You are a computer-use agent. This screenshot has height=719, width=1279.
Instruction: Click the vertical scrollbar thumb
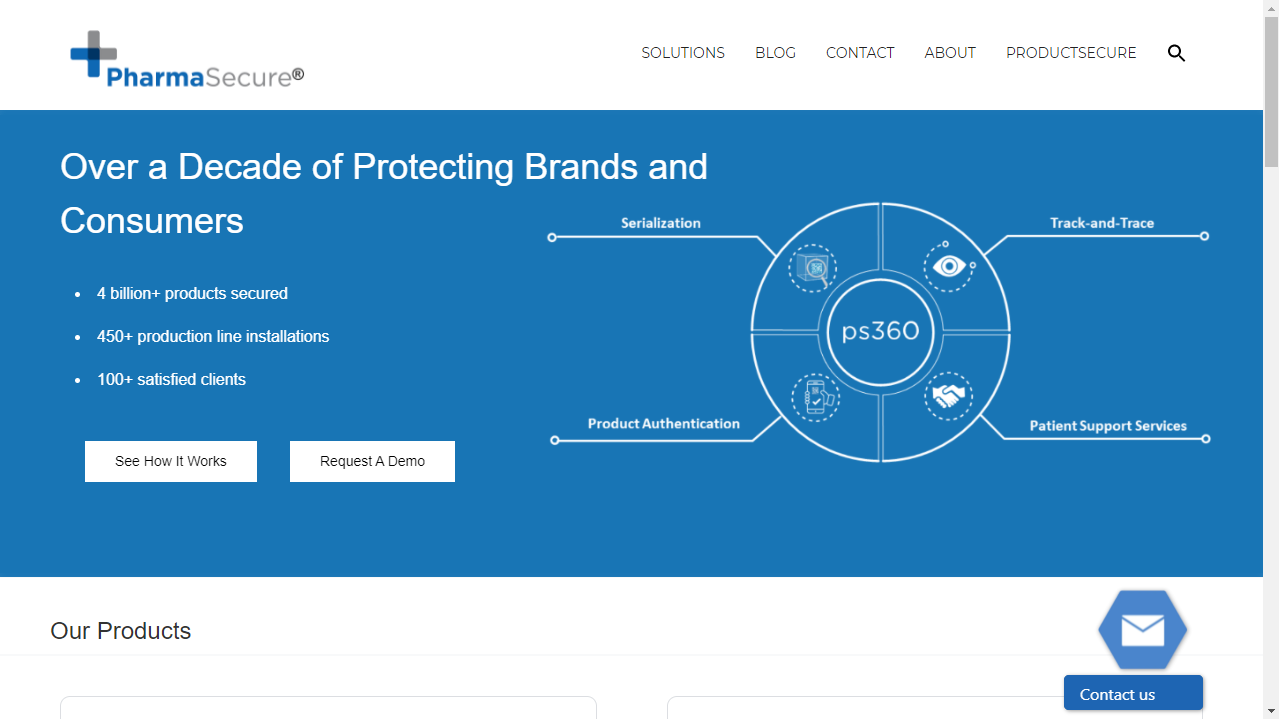pos(1271,91)
